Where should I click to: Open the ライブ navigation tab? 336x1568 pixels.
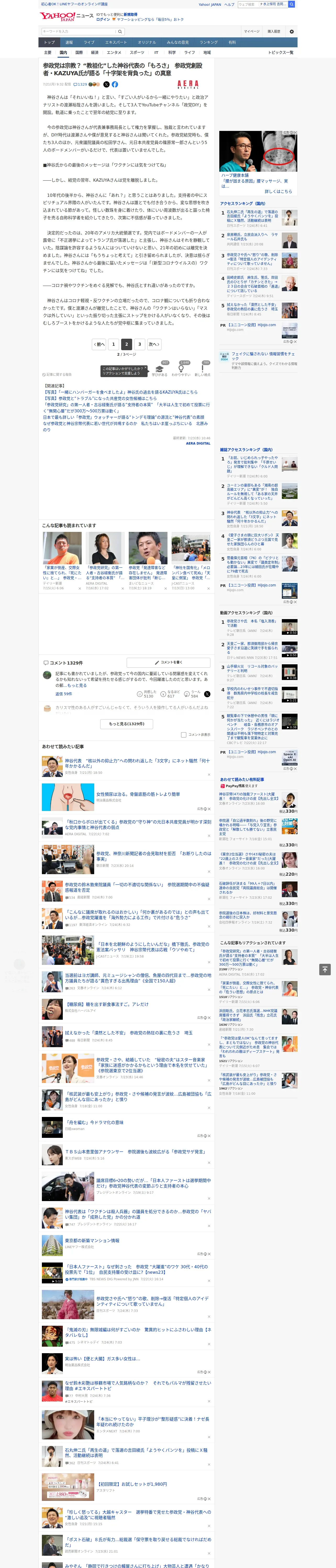89,43
